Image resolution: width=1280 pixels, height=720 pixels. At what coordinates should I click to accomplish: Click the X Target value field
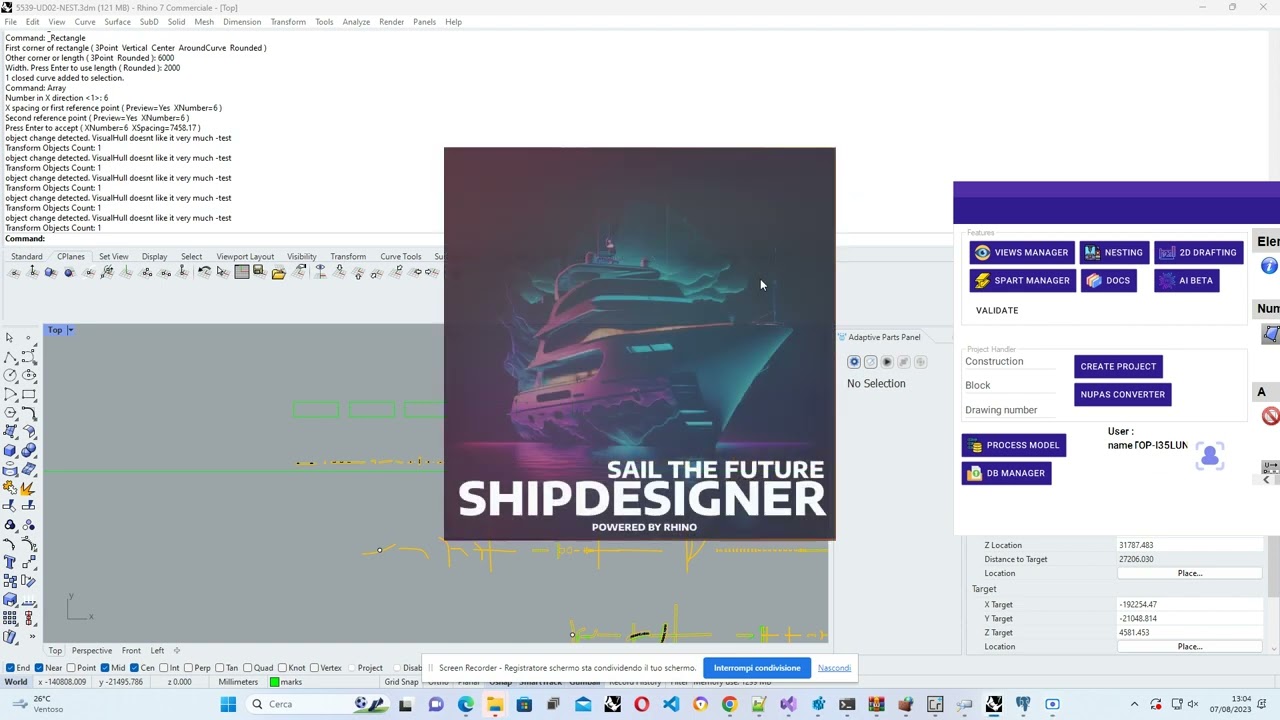tap(1190, 605)
